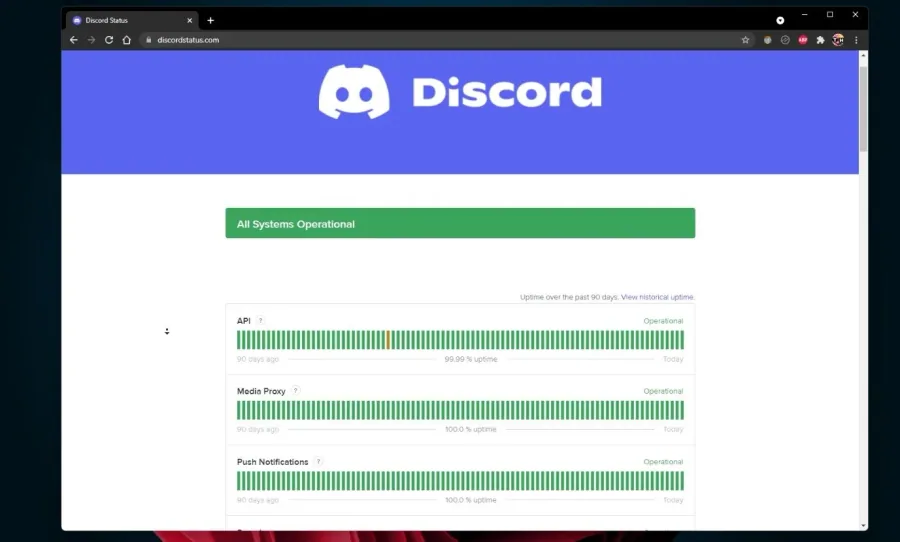Bookmark this page with the star icon
Screen dimensions: 900x542
coord(745,40)
